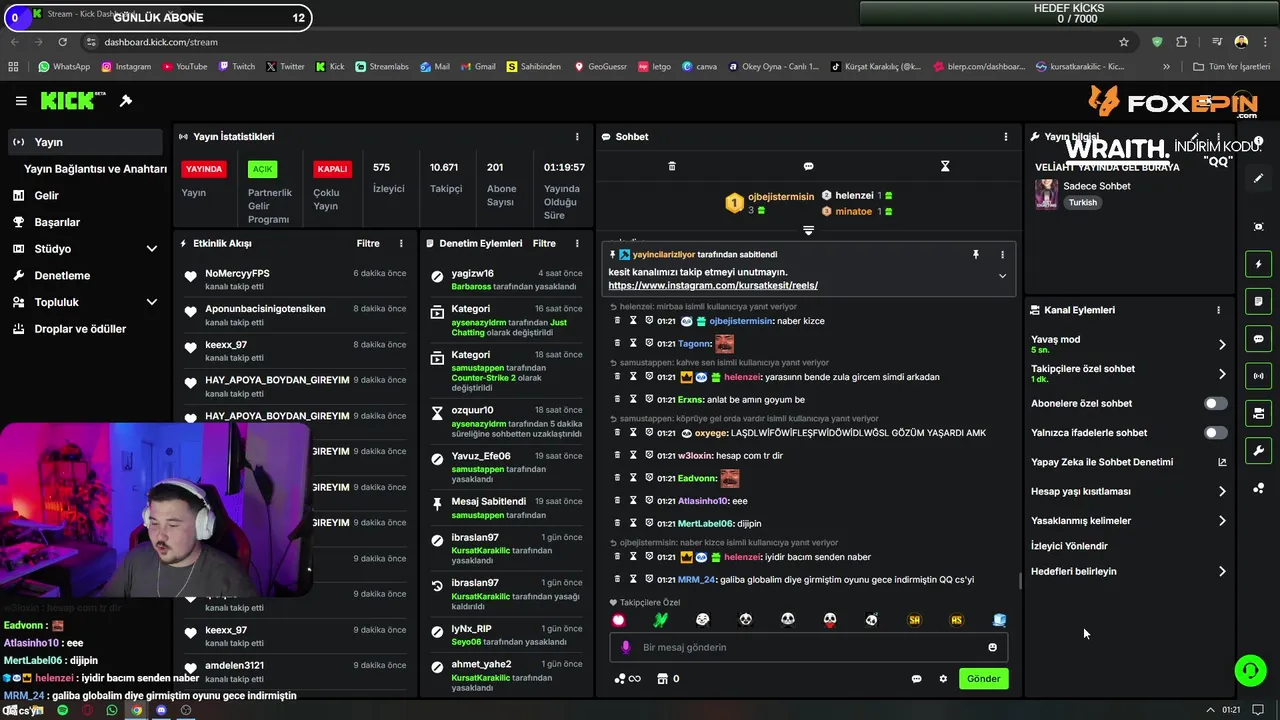Collapse the gift leaderboard arrow

pos(808,230)
